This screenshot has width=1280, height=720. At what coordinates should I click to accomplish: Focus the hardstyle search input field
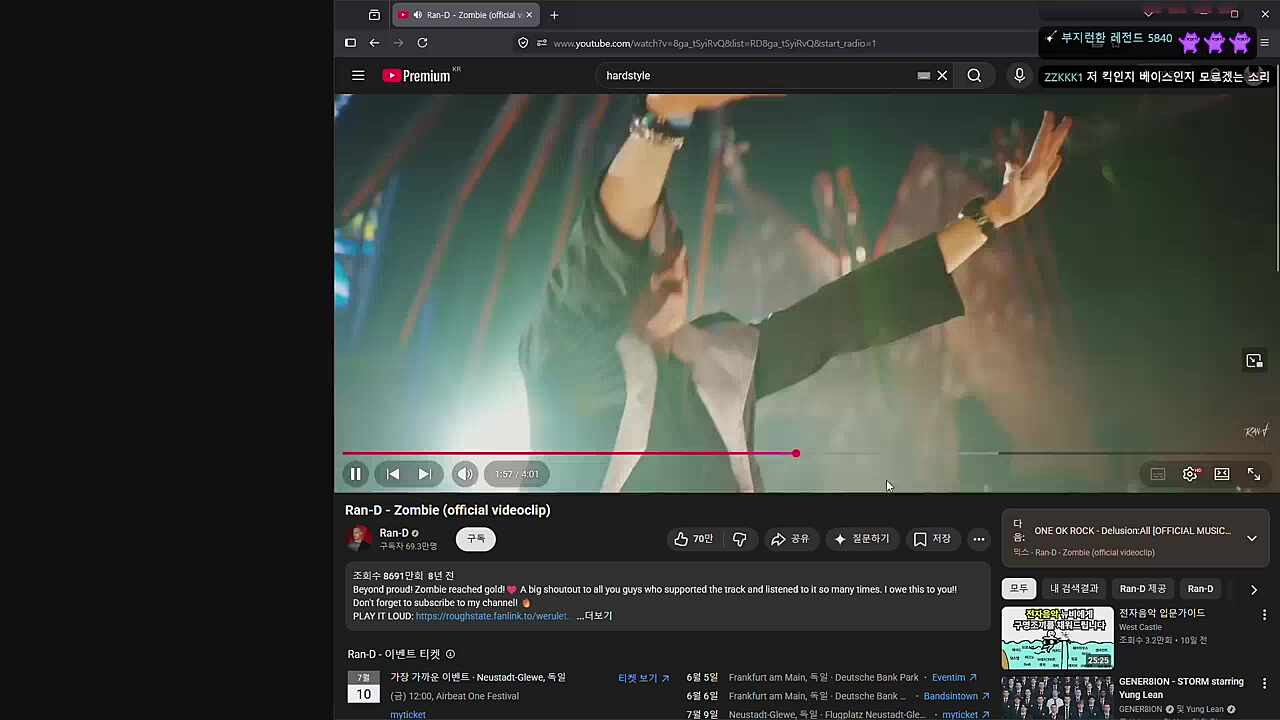coord(755,75)
